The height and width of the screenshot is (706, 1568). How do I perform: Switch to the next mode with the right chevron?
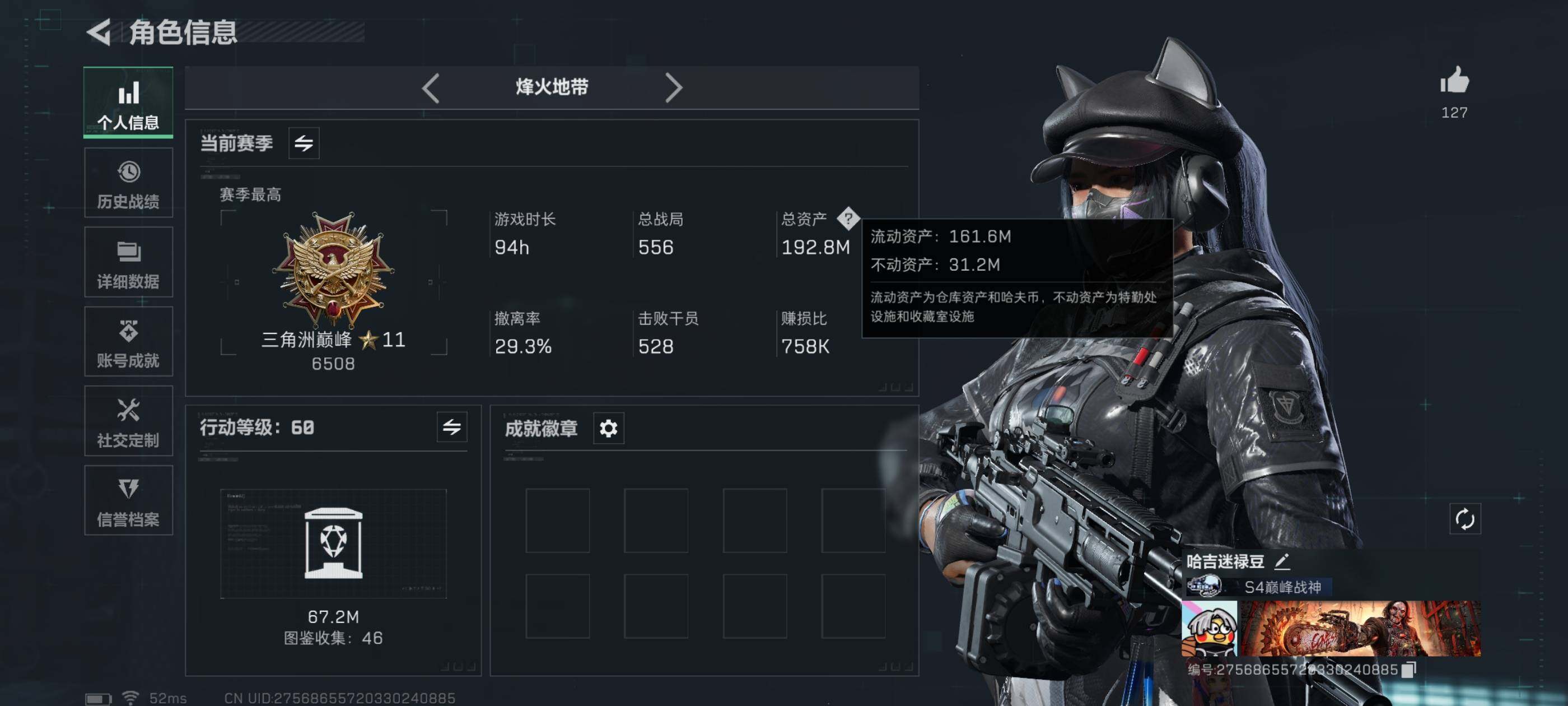click(x=673, y=88)
